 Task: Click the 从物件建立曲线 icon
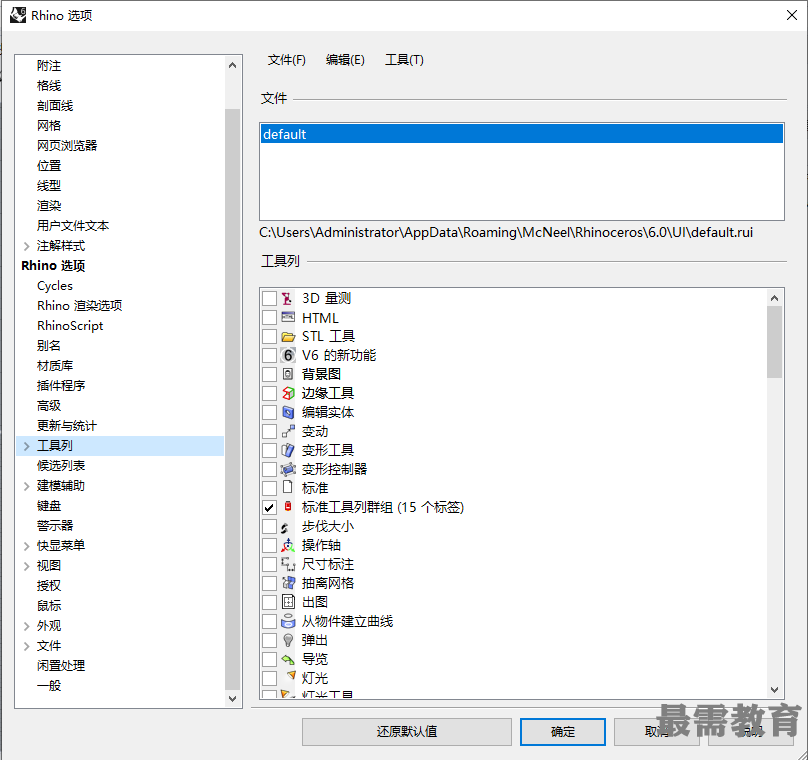tap(288, 621)
